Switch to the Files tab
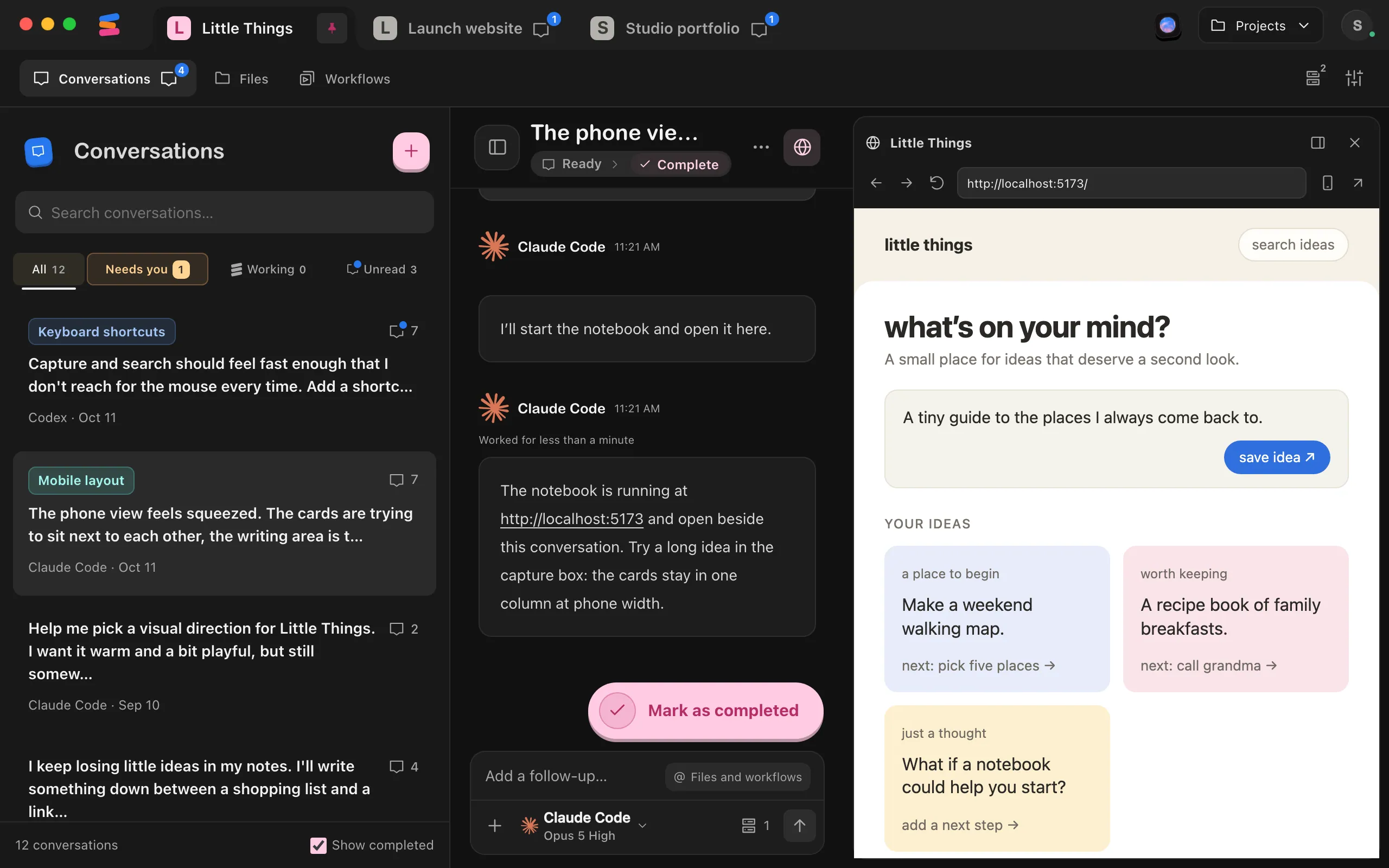1389x868 pixels. coord(241,79)
